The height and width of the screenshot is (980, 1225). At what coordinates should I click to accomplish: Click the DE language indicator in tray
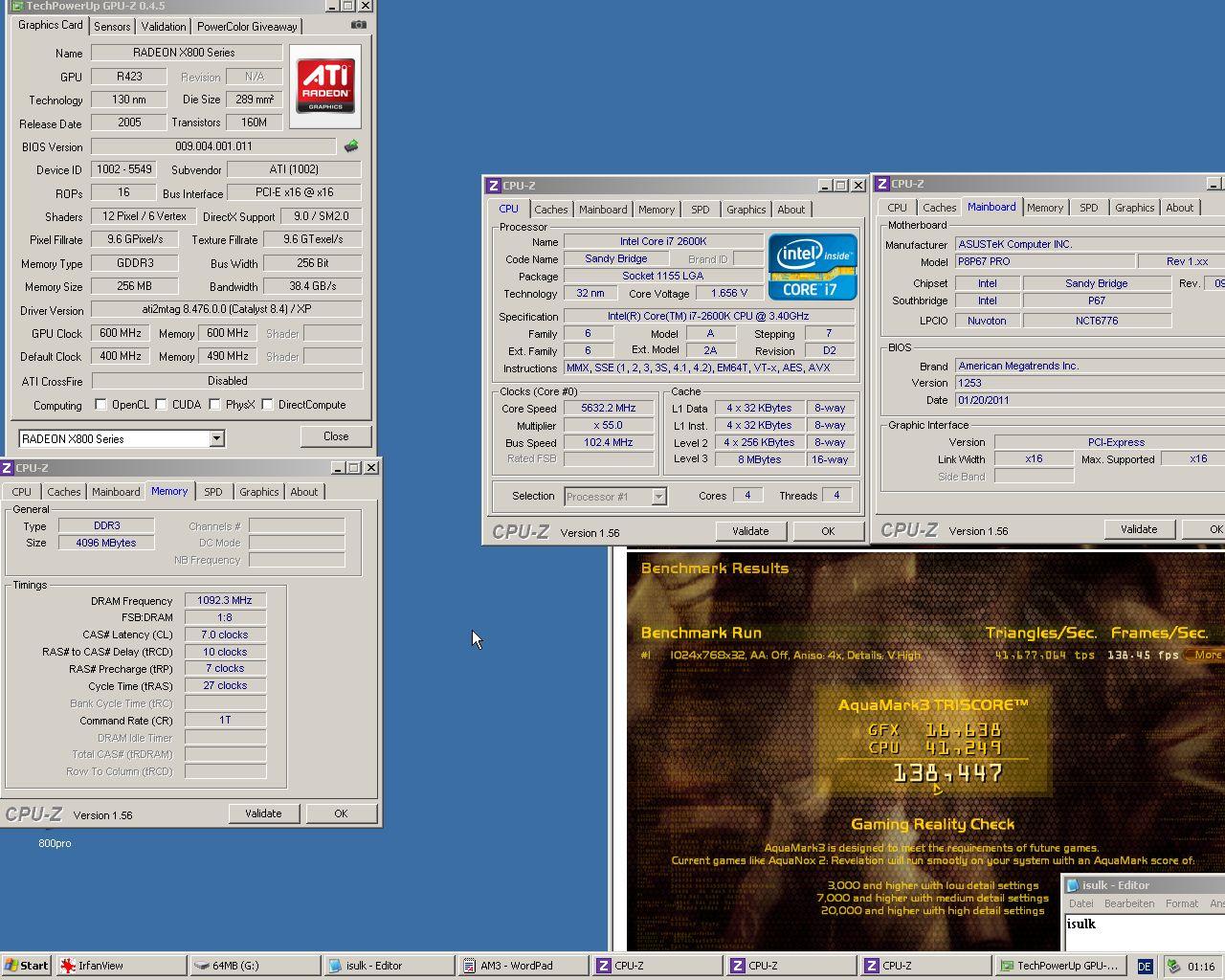pos(1144,967)
